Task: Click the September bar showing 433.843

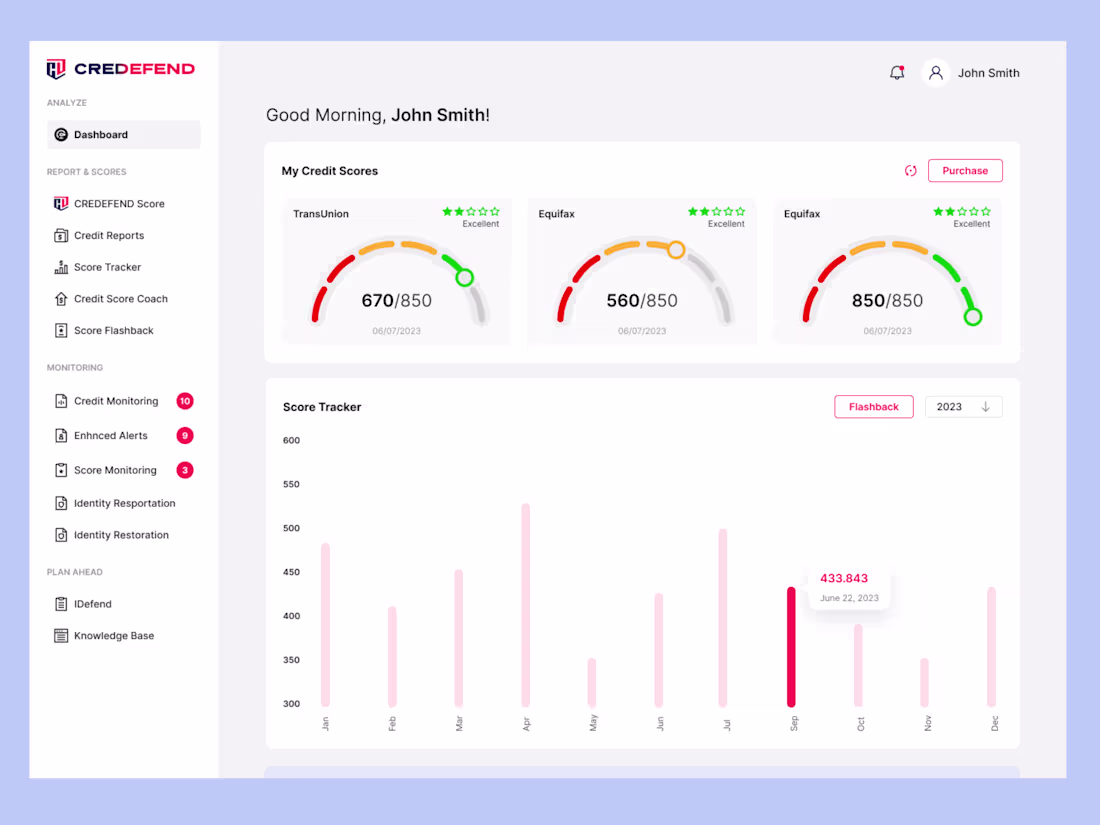Action: click(791, 645)
